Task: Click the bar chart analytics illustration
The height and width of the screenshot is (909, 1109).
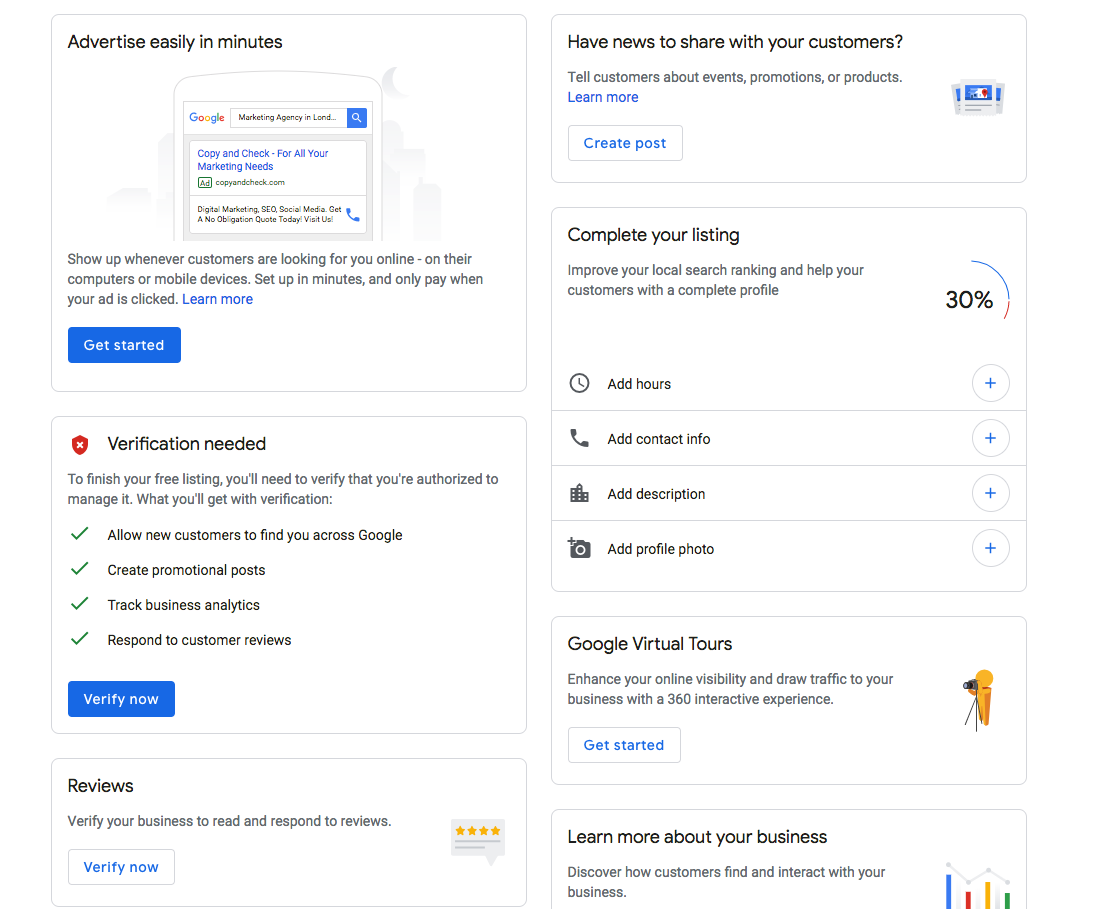Action: tap(978, 885)
